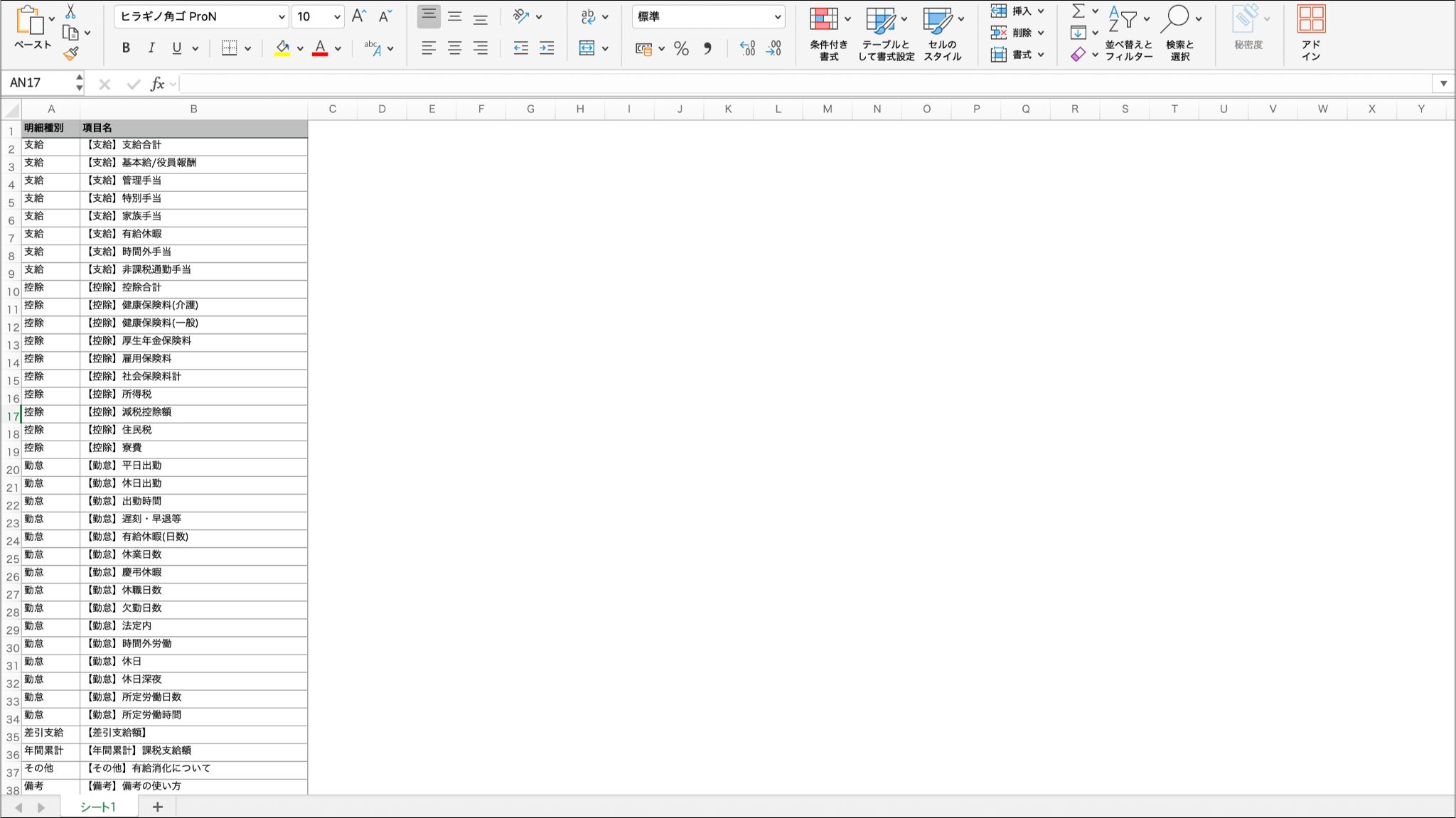Viewport: 1456px width, 818px height.
Task: Increase font size with the larger A icon
Action: click(x=359, y=16)
